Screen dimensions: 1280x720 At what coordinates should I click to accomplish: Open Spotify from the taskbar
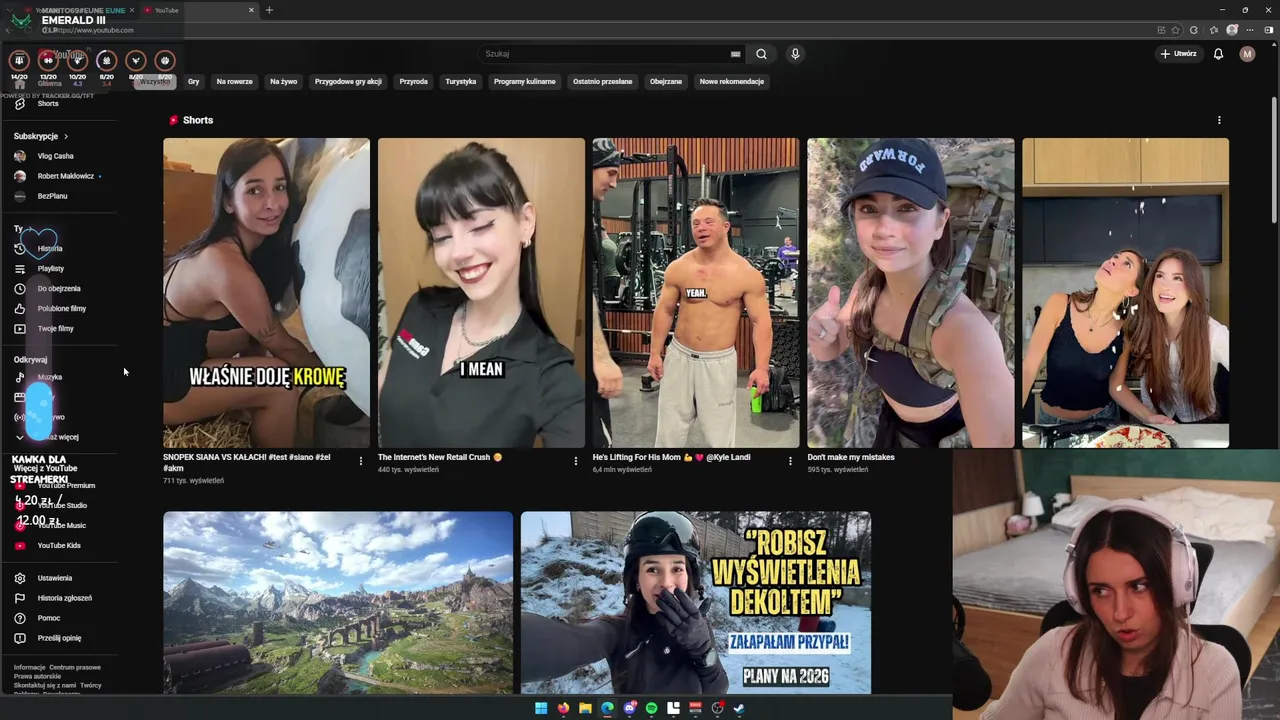(651, 708)
